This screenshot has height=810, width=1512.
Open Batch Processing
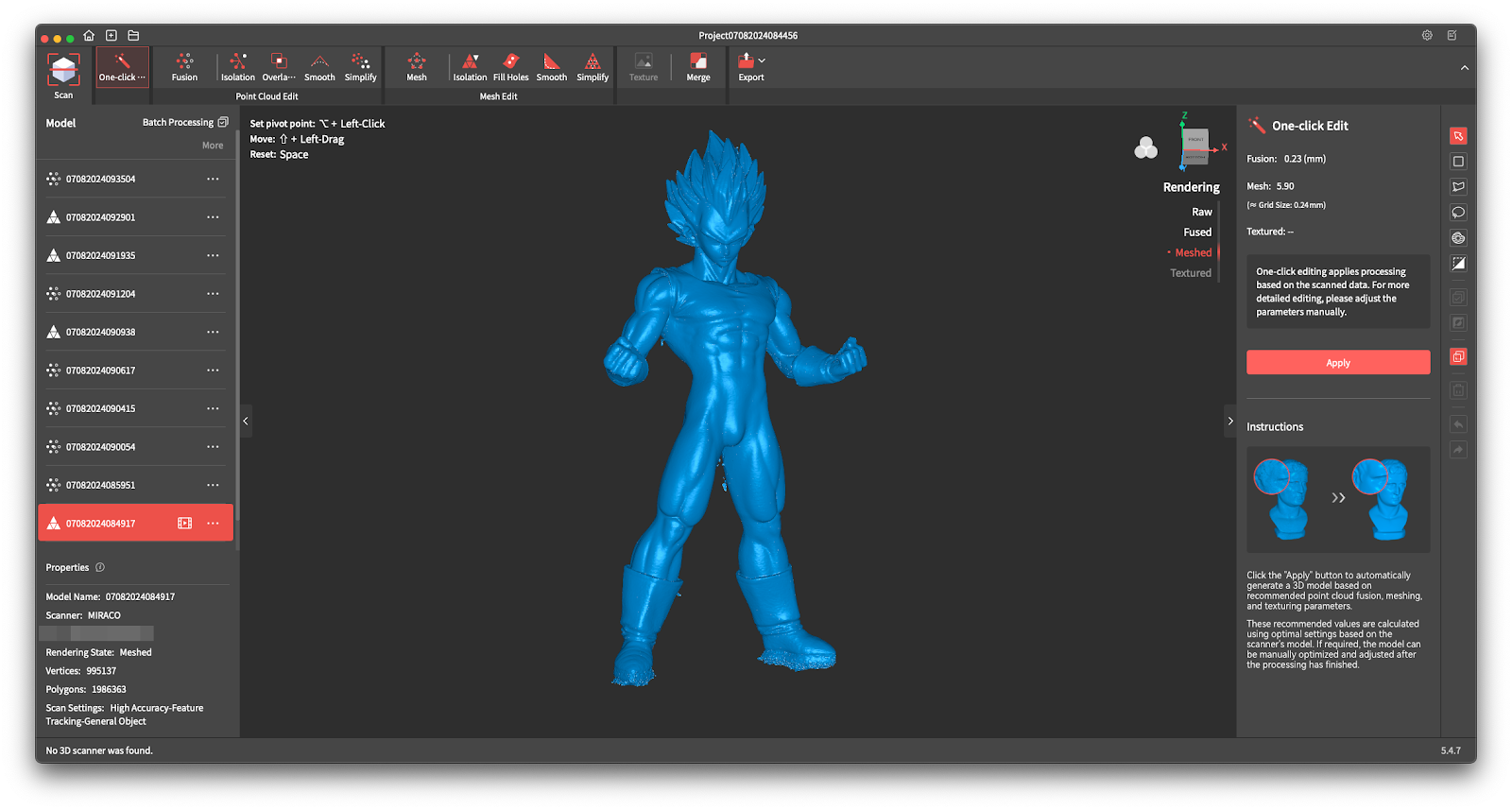click(185, 123)
